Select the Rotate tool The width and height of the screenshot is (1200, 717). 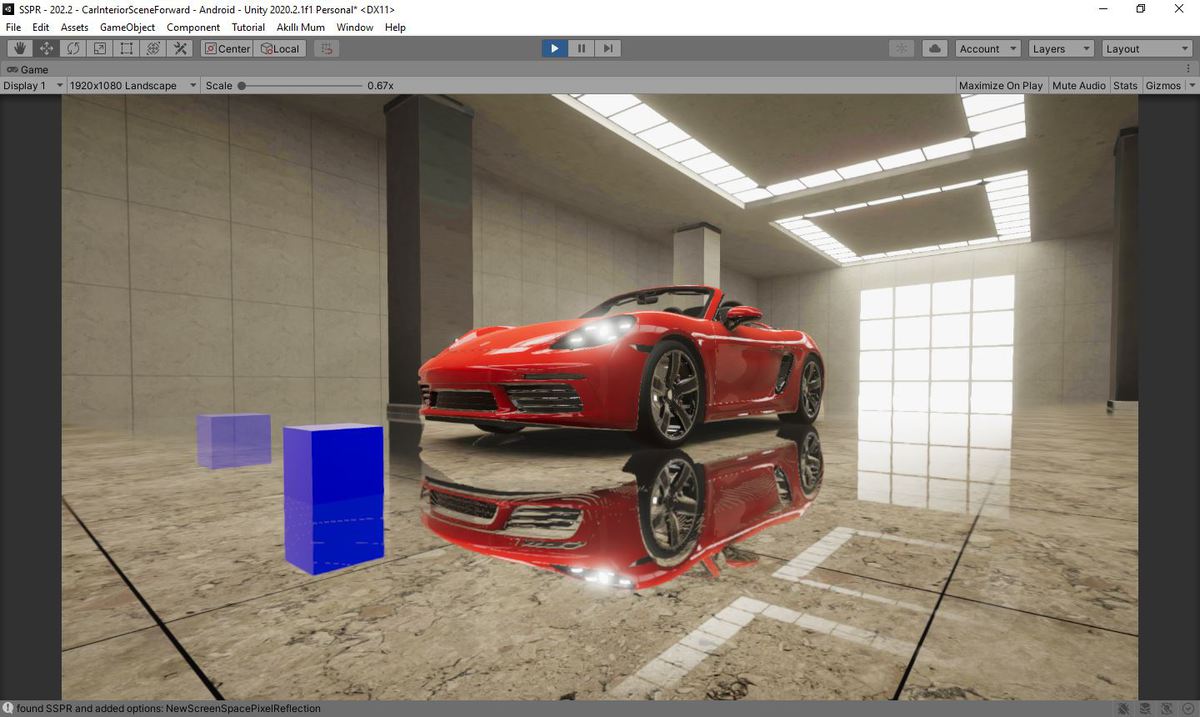(72, 47)
